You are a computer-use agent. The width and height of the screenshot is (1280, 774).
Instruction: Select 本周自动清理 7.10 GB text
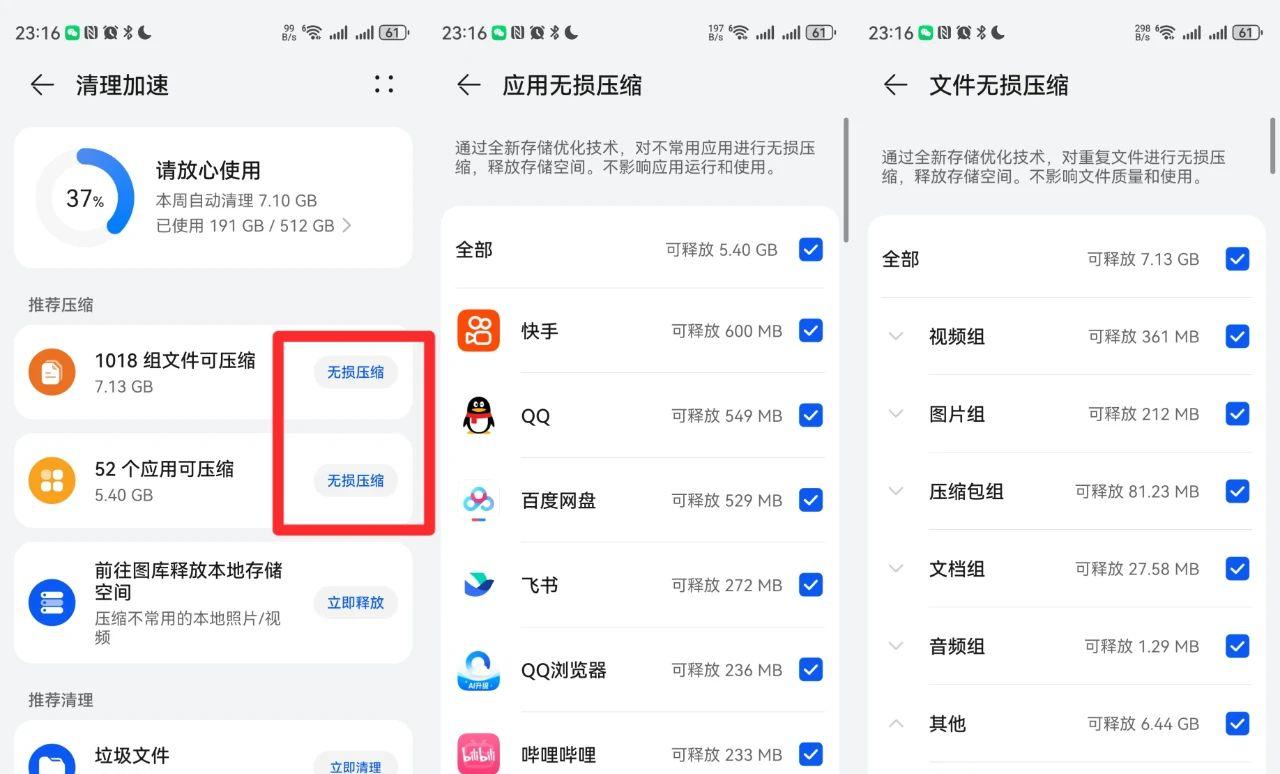[236, 200]
